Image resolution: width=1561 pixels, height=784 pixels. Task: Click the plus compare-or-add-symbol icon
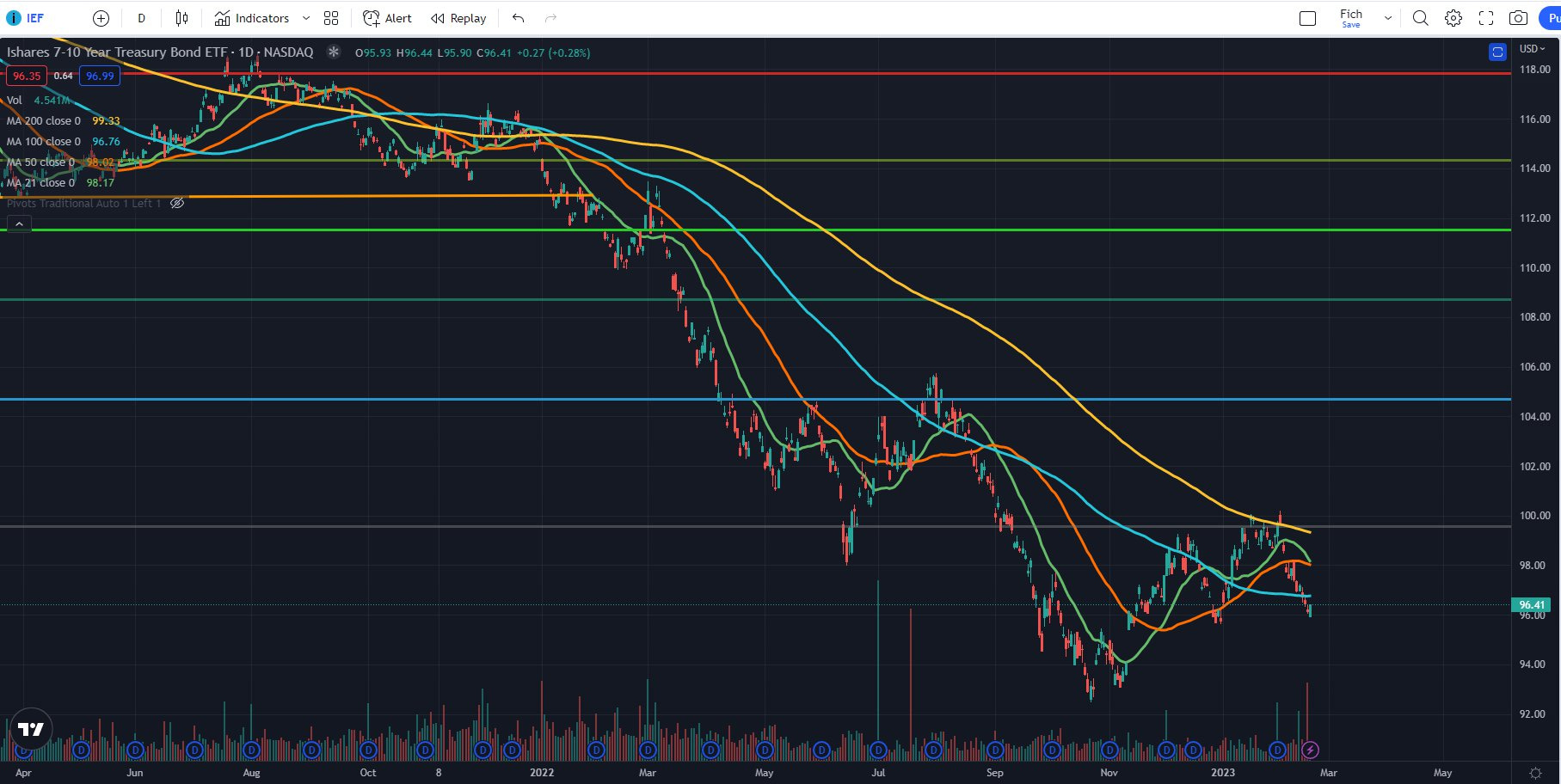point(101,18)
